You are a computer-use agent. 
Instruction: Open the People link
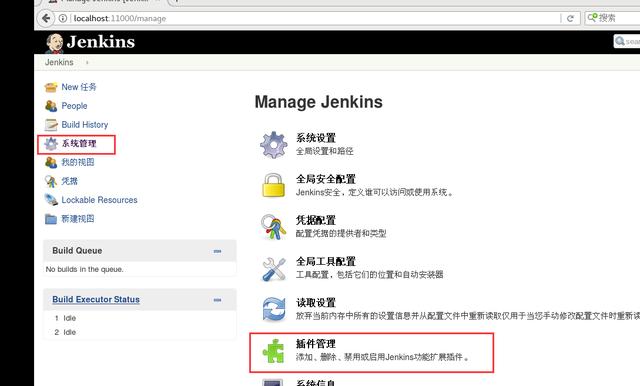(74, 106)
